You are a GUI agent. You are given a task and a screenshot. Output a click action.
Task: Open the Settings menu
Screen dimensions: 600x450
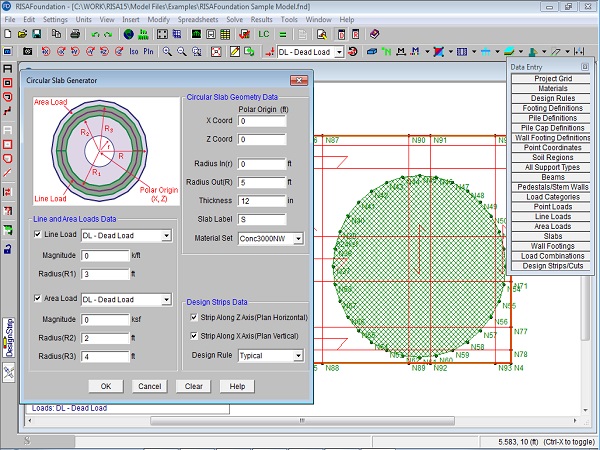(x=55, y=20)
